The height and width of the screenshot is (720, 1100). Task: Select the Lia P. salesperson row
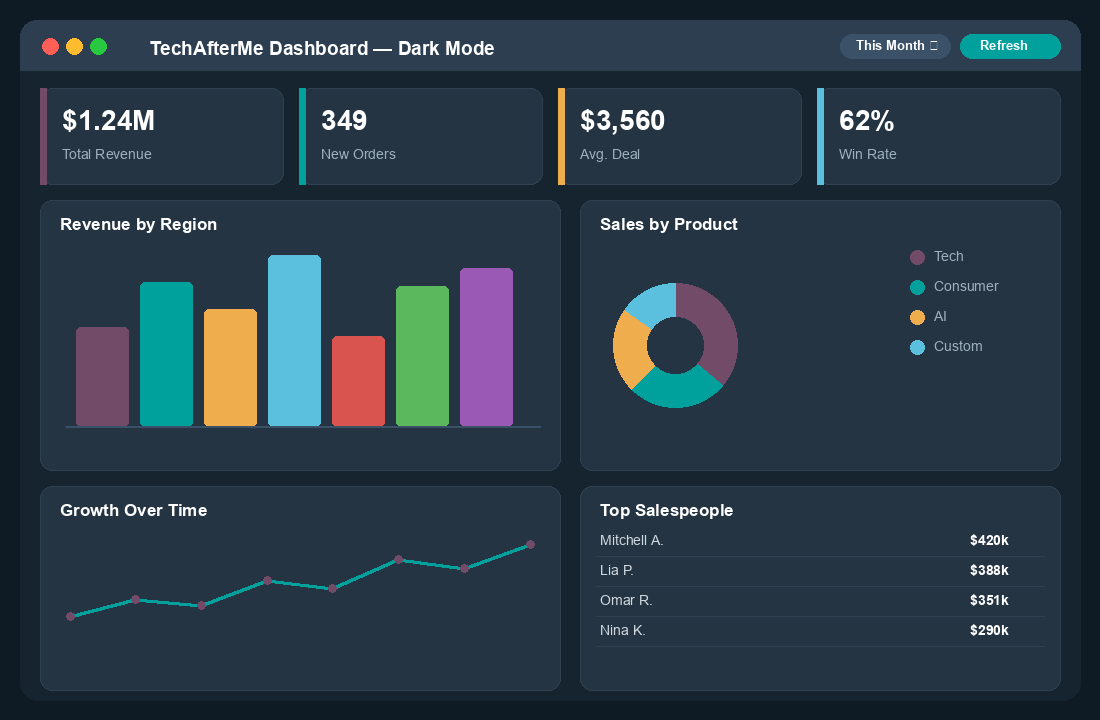820,571
